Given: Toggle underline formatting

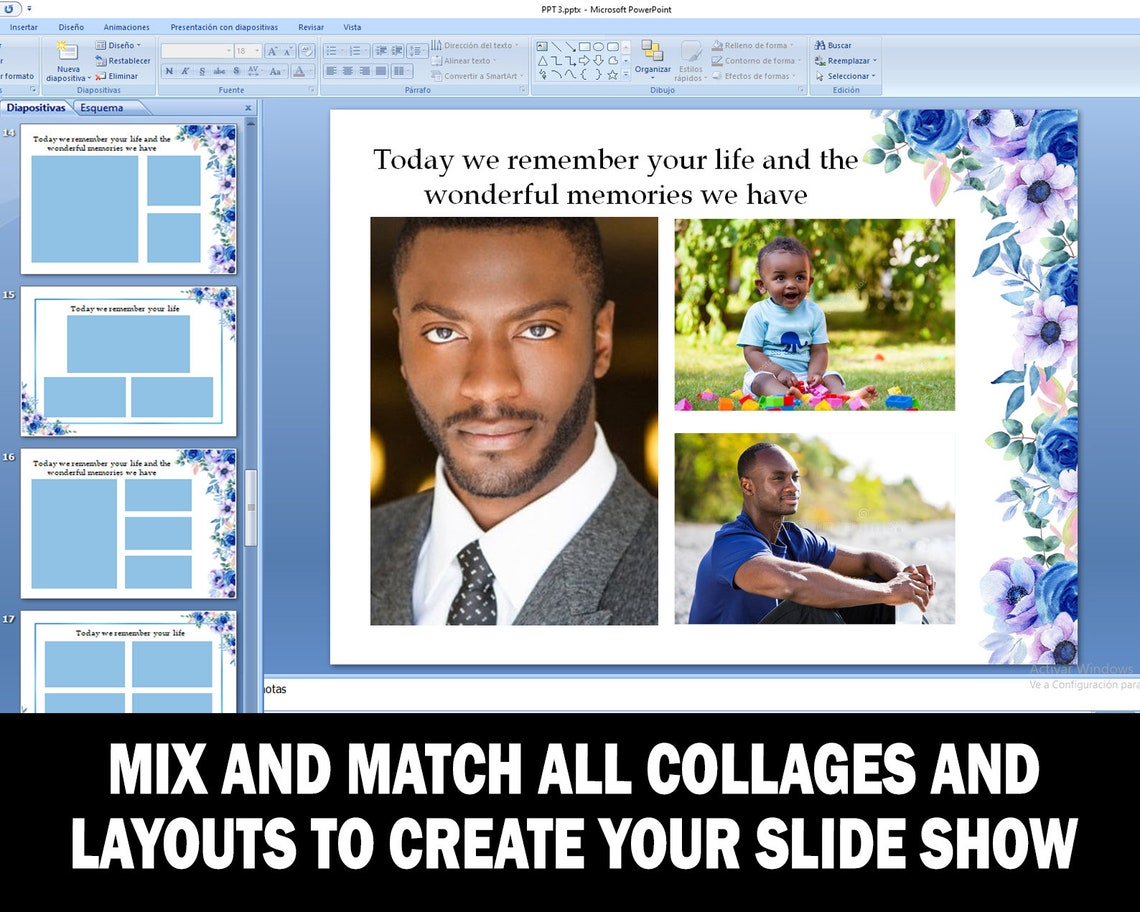Looking at the screenshot, I should (x=202, y=70).
